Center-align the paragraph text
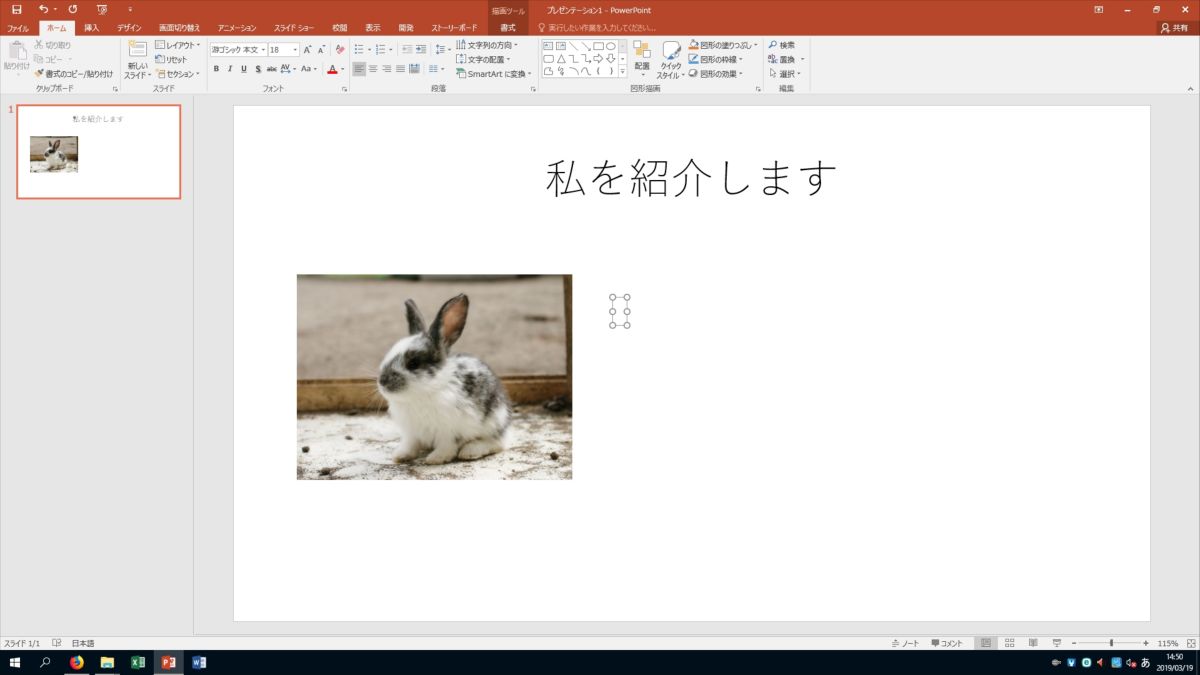 (373, 69)
